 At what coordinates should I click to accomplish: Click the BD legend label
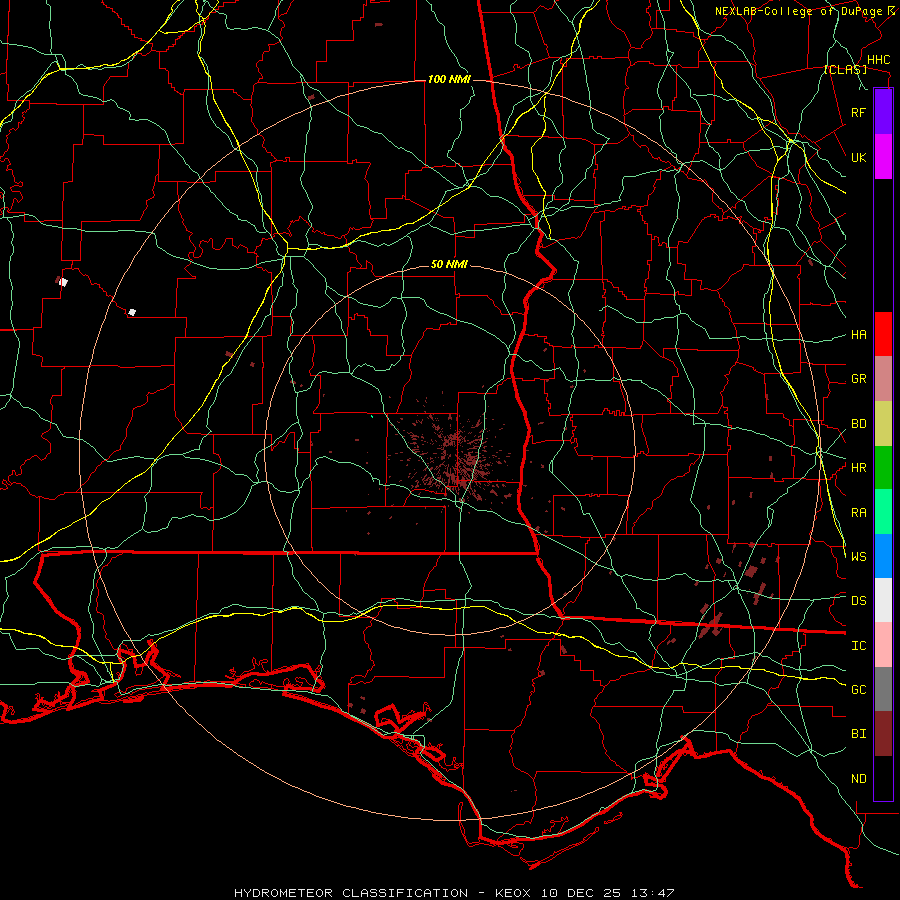coord(859,424)
